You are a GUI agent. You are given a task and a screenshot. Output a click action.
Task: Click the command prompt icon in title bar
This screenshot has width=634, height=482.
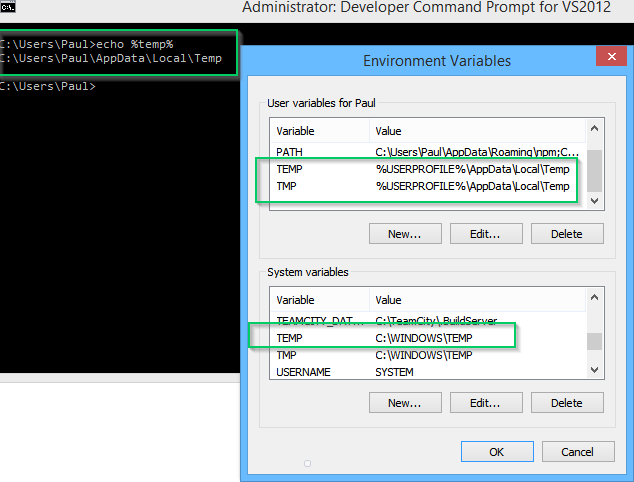pyautogui.click(x=8, y=6)
